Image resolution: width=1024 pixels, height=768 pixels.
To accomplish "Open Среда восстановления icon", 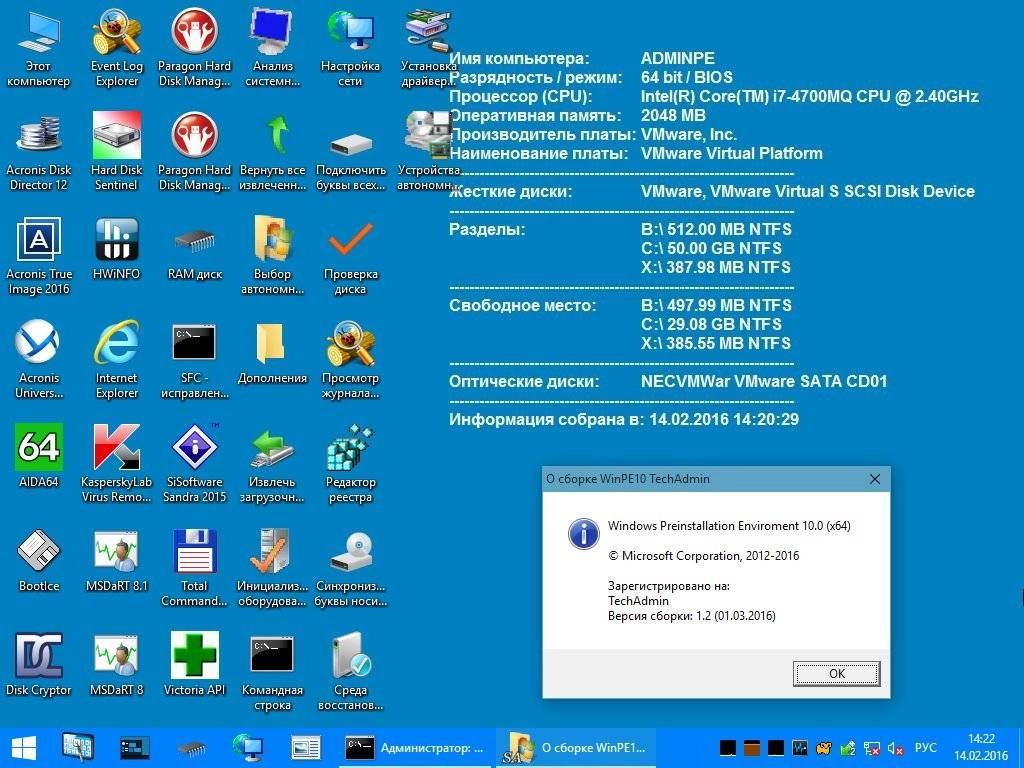I will (x=351, y=671).
